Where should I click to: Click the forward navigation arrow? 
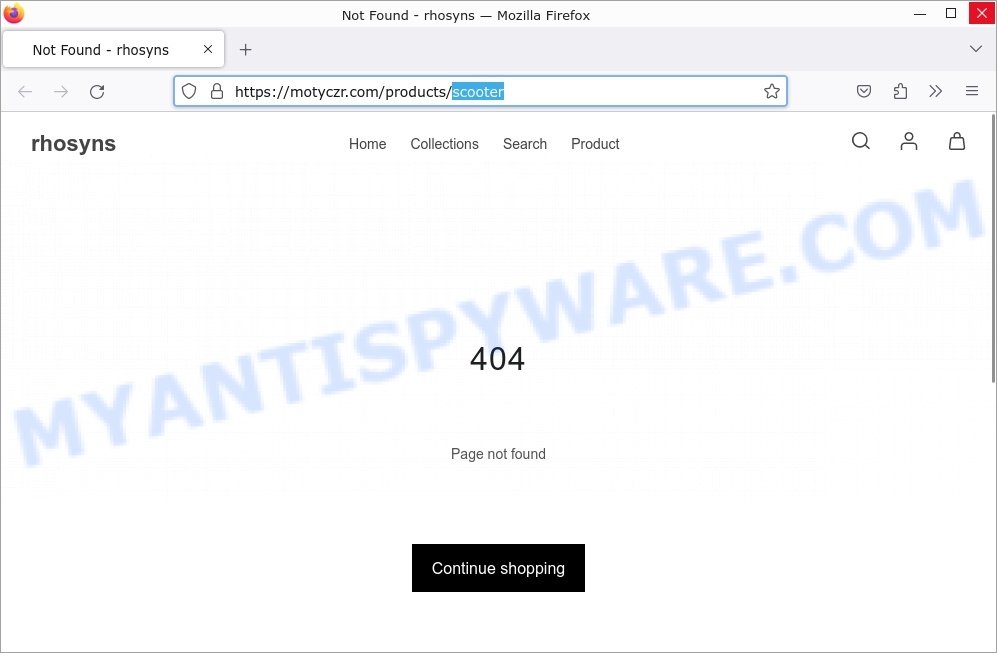tap(61, 92)
